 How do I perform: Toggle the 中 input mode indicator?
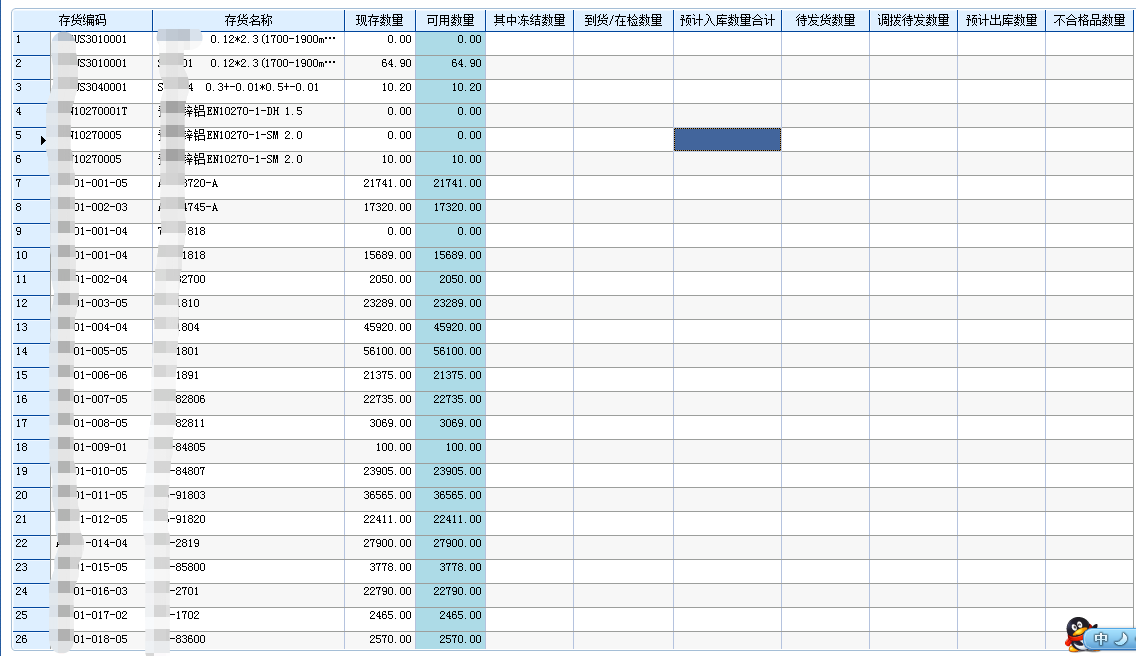(1101, 638)
